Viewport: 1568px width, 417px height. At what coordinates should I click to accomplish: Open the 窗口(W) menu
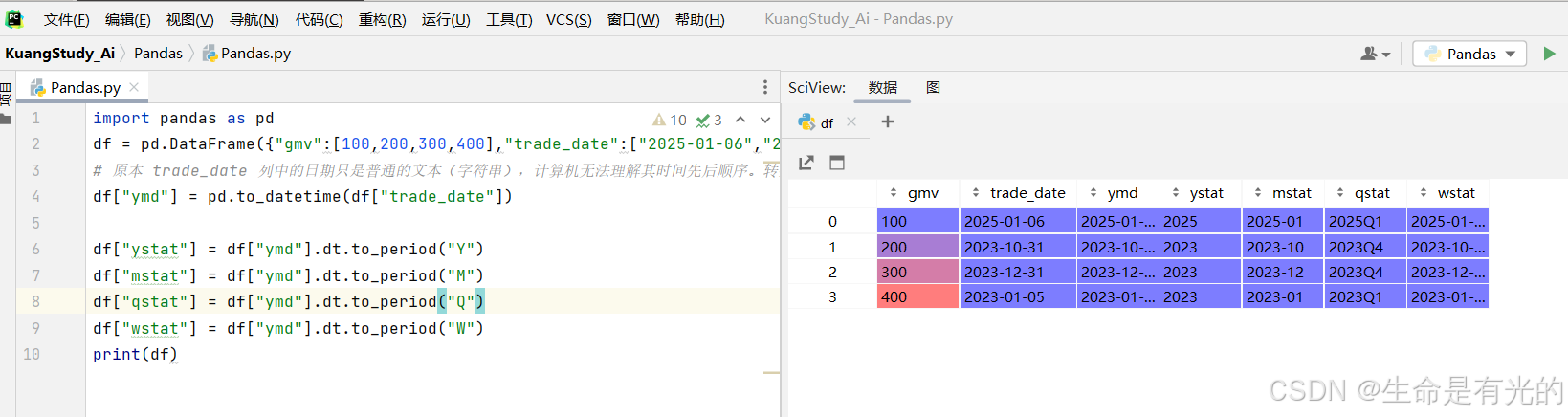(x=633, y=19)
